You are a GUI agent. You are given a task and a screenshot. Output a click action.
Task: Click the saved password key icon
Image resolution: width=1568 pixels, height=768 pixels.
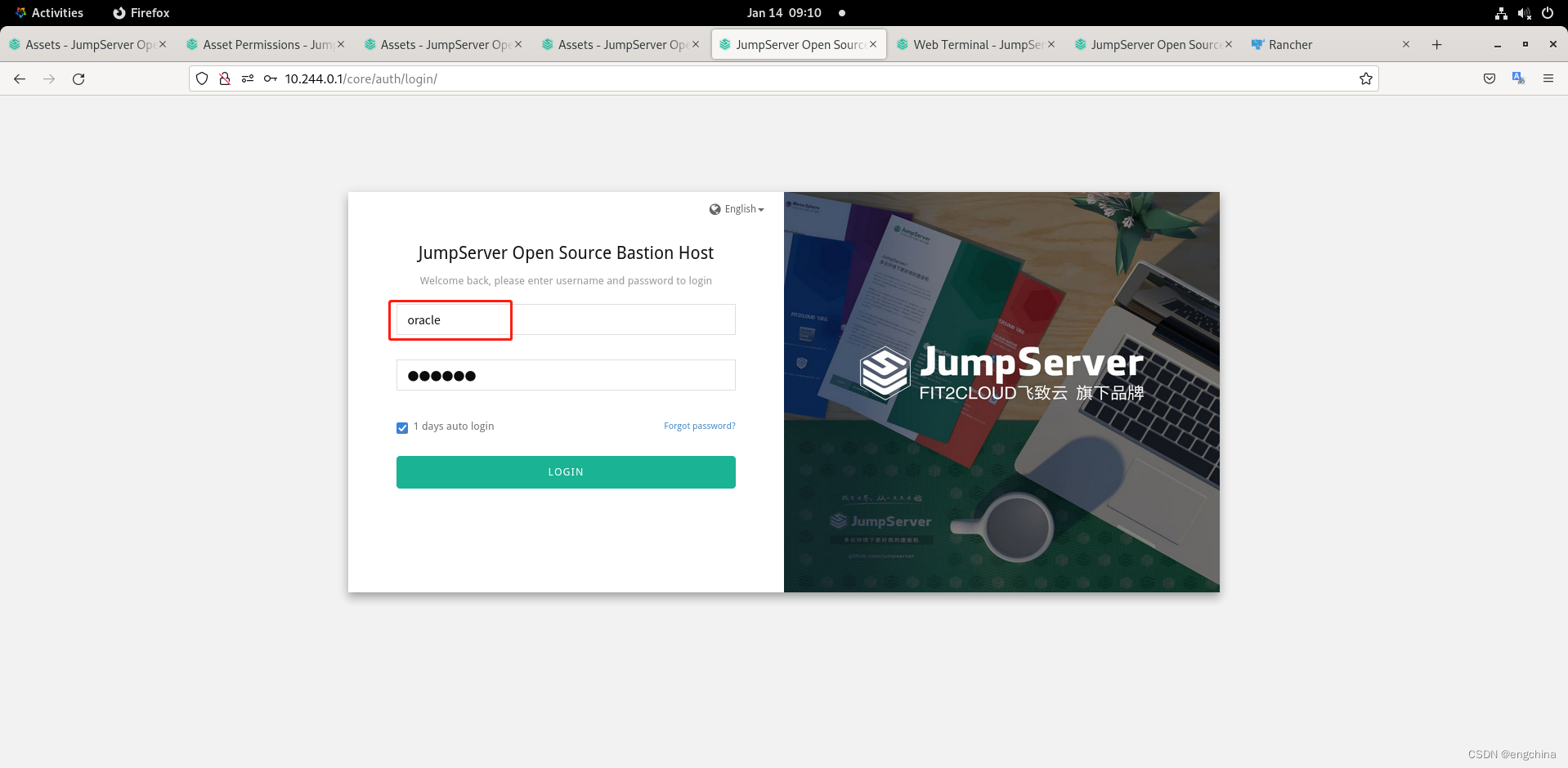point(271,78)
